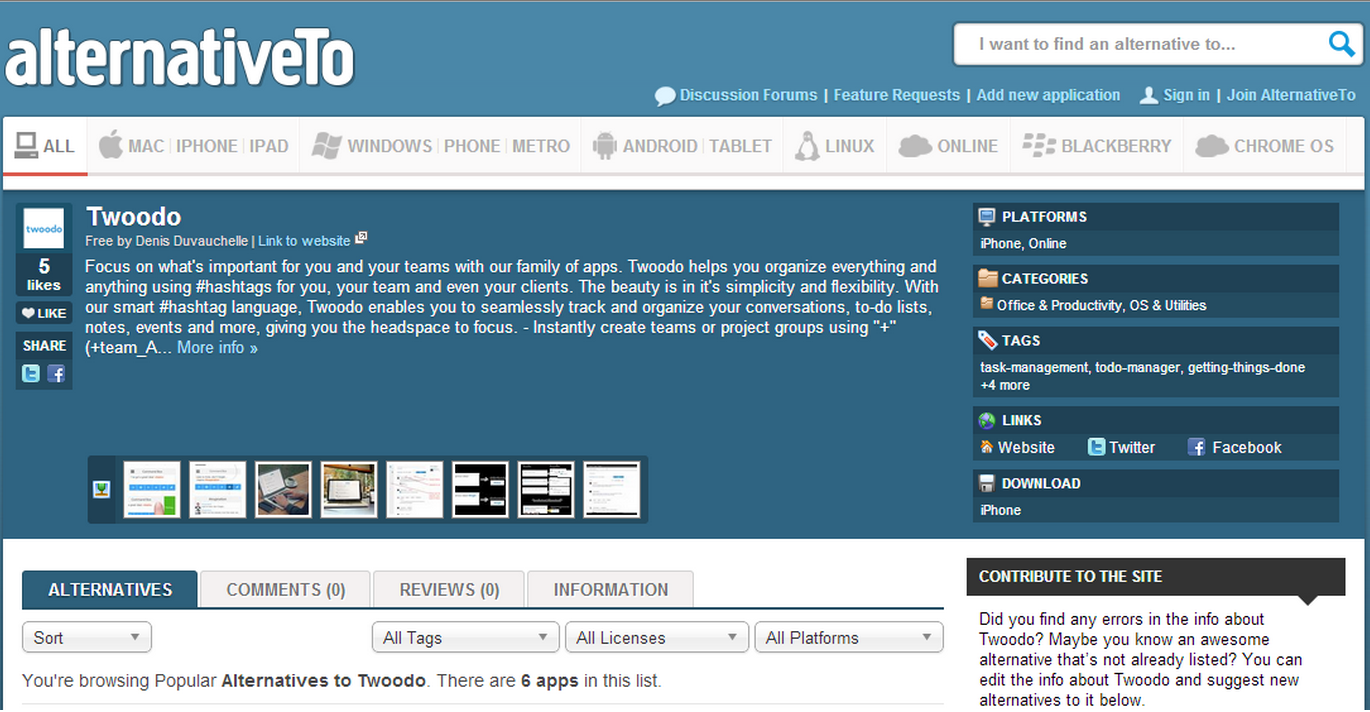Open the Sort dropdown
The image size is (1370, 712).
[x=87, y=637]
